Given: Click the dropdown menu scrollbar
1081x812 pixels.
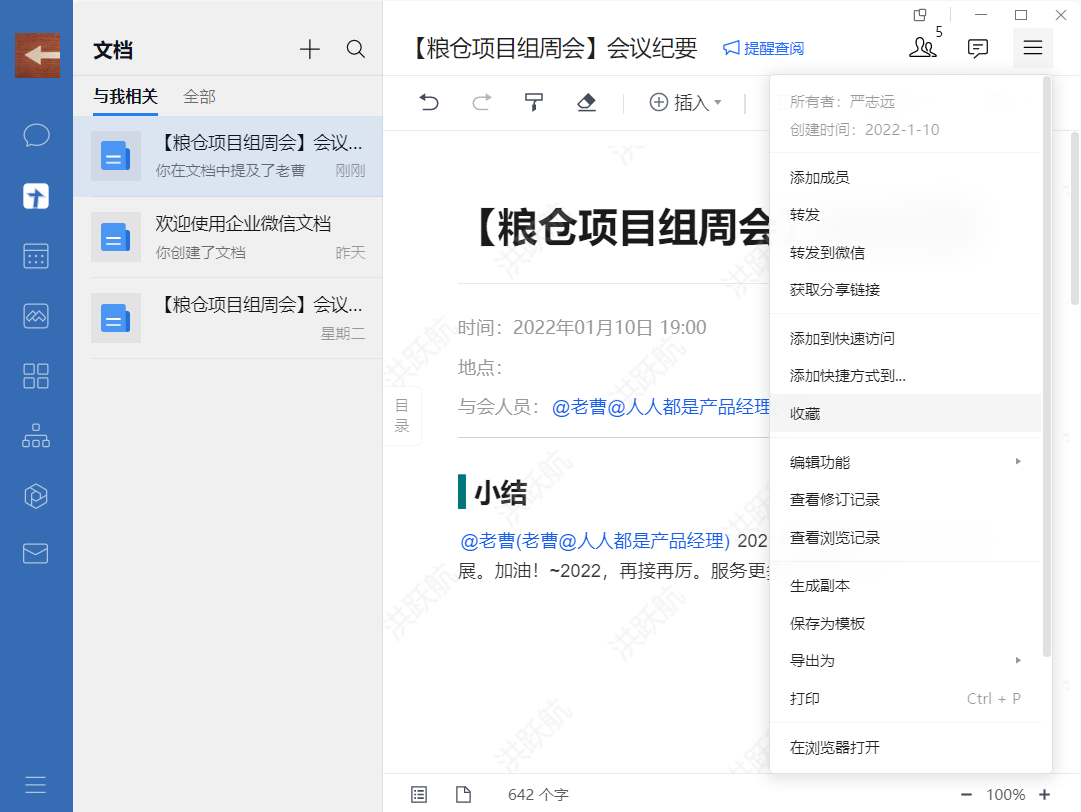Looking at the screenshot, I should point(1047,367).
